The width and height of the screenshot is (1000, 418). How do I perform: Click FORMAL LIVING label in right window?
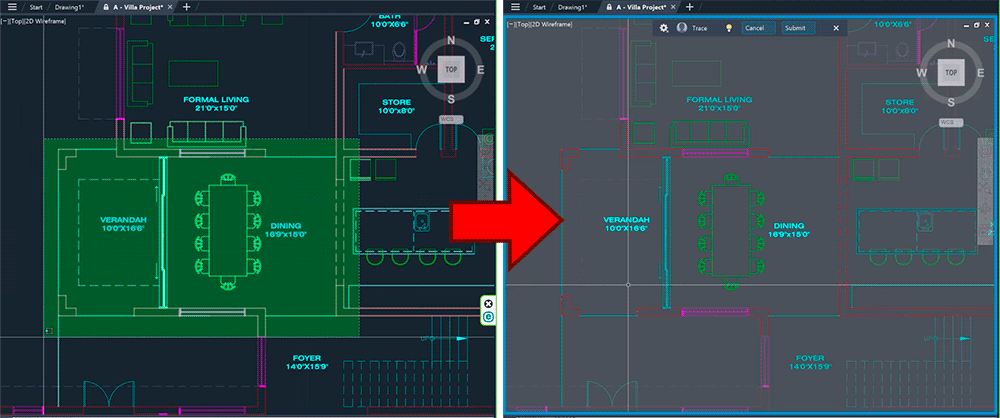(719, 103)
